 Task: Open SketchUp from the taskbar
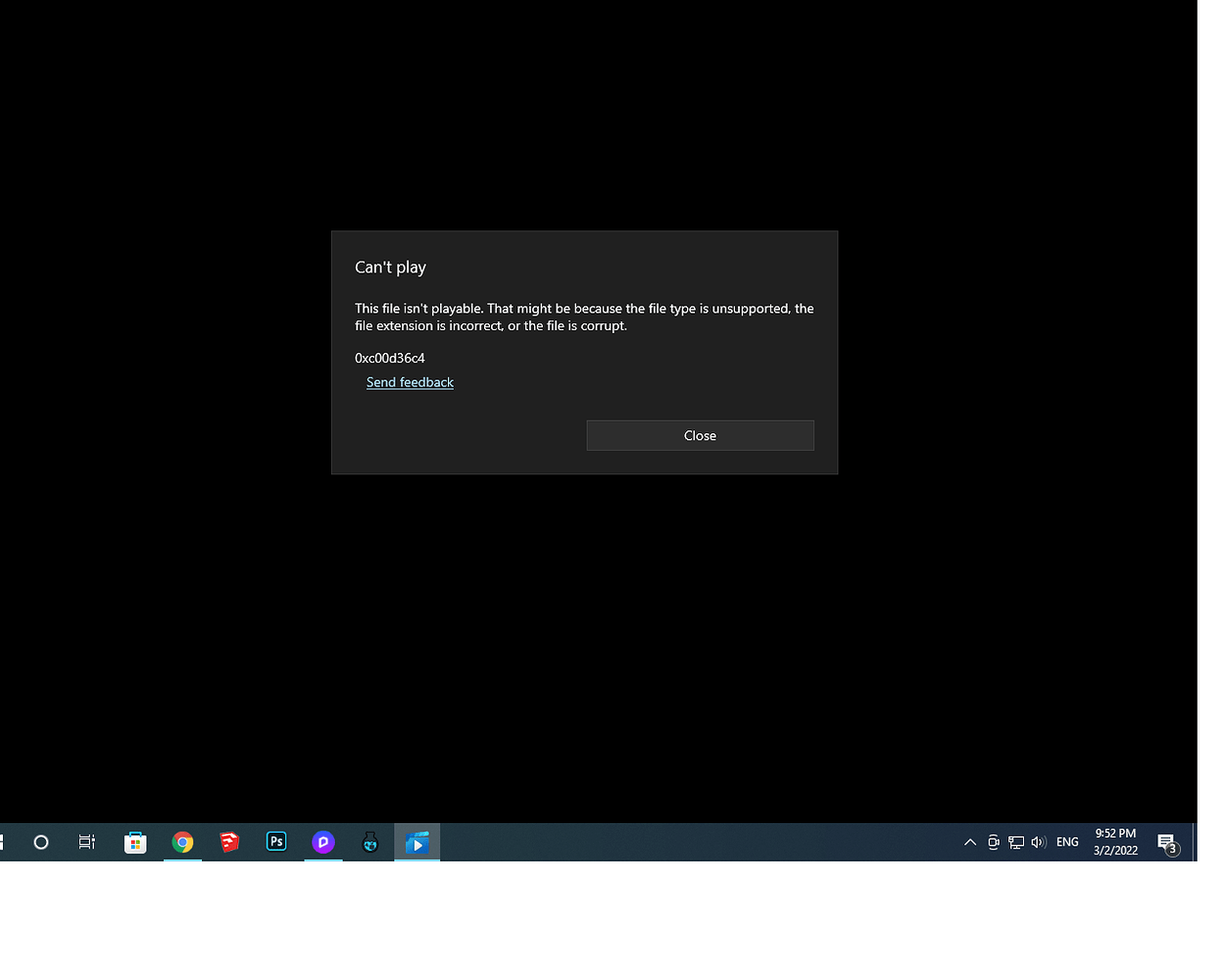tap(229, 842)
